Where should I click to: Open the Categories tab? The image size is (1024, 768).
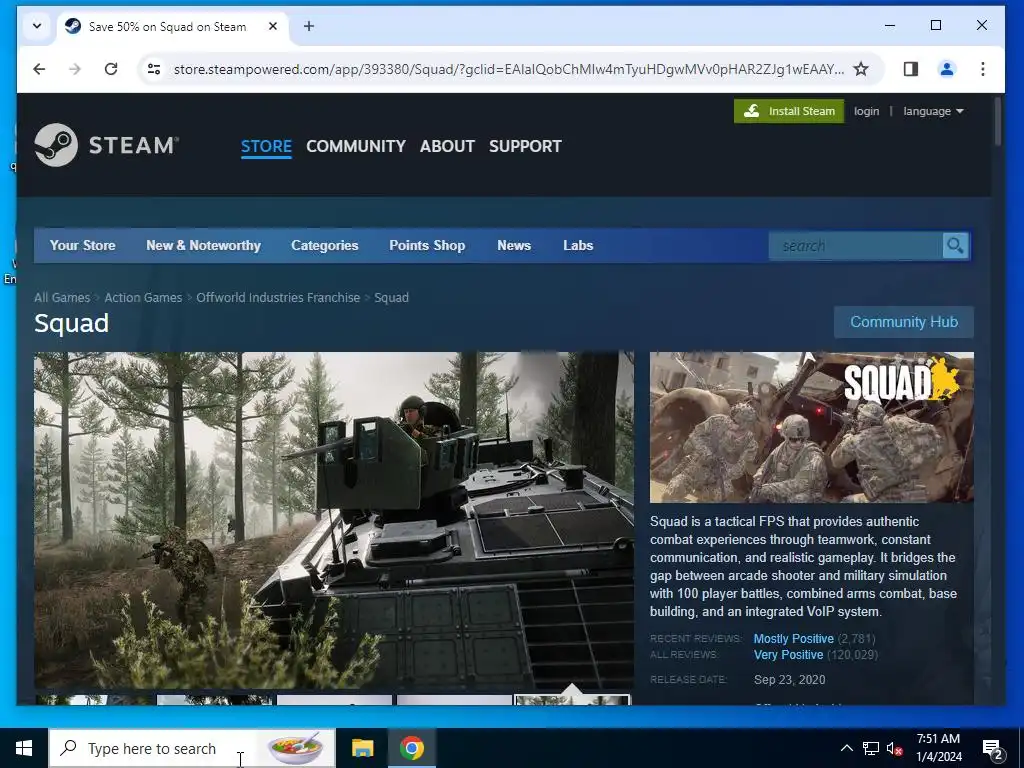click(325, 246)
